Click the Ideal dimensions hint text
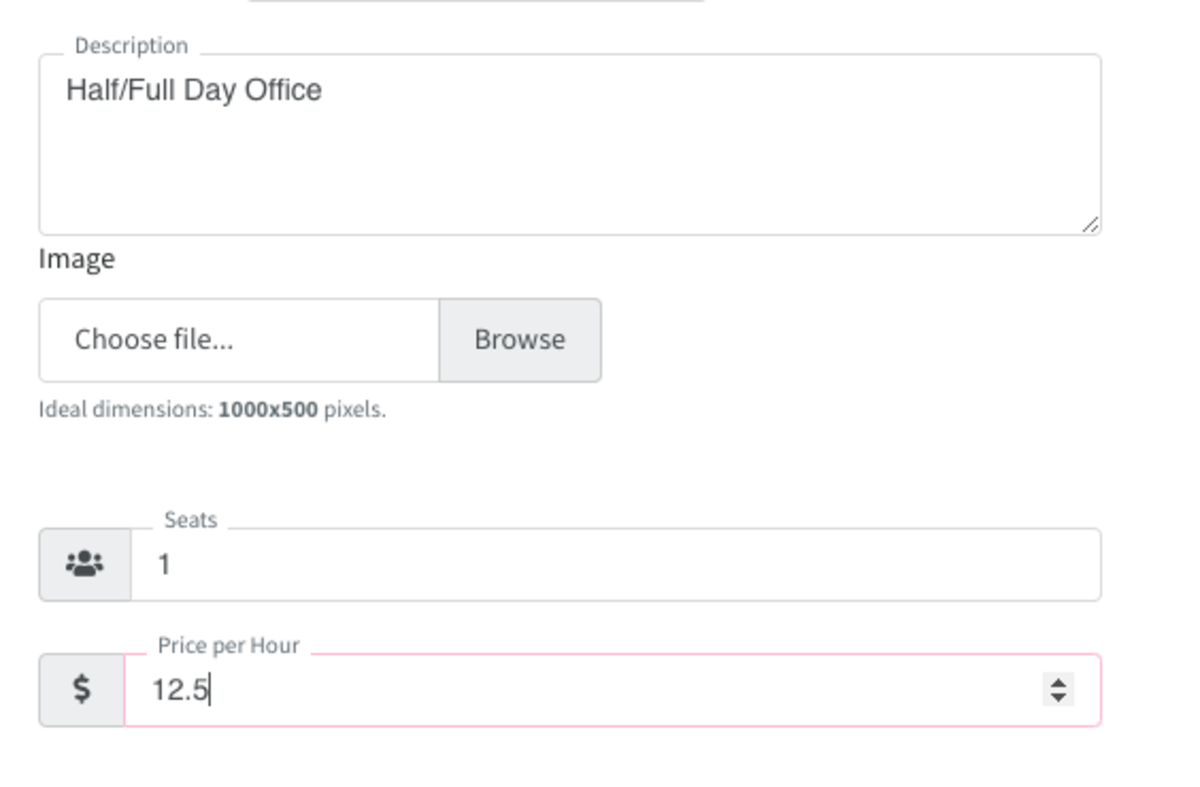The width and height of the screenshot is (1200, 787). tap(212, 410)
